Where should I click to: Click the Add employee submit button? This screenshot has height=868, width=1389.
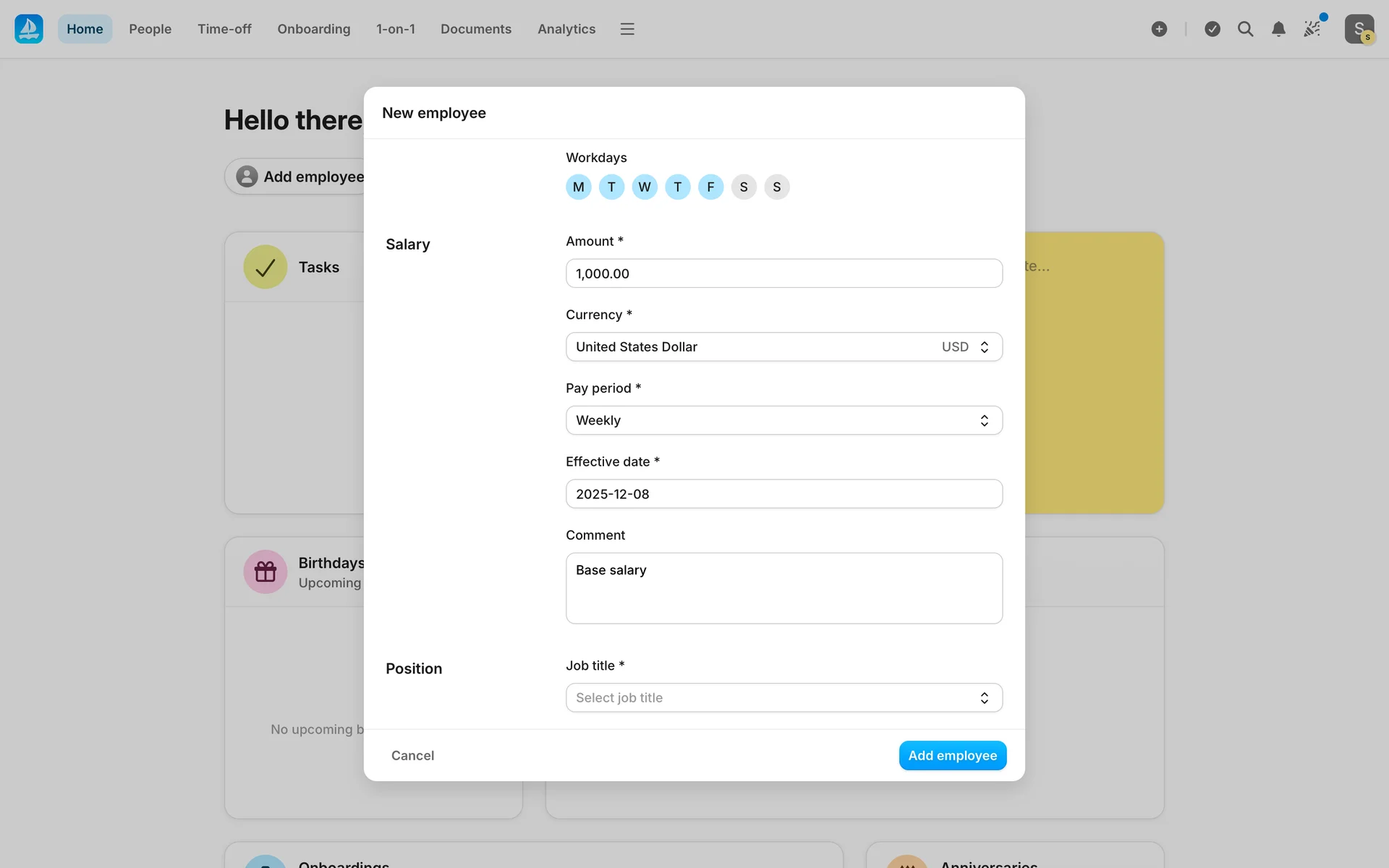952,755
